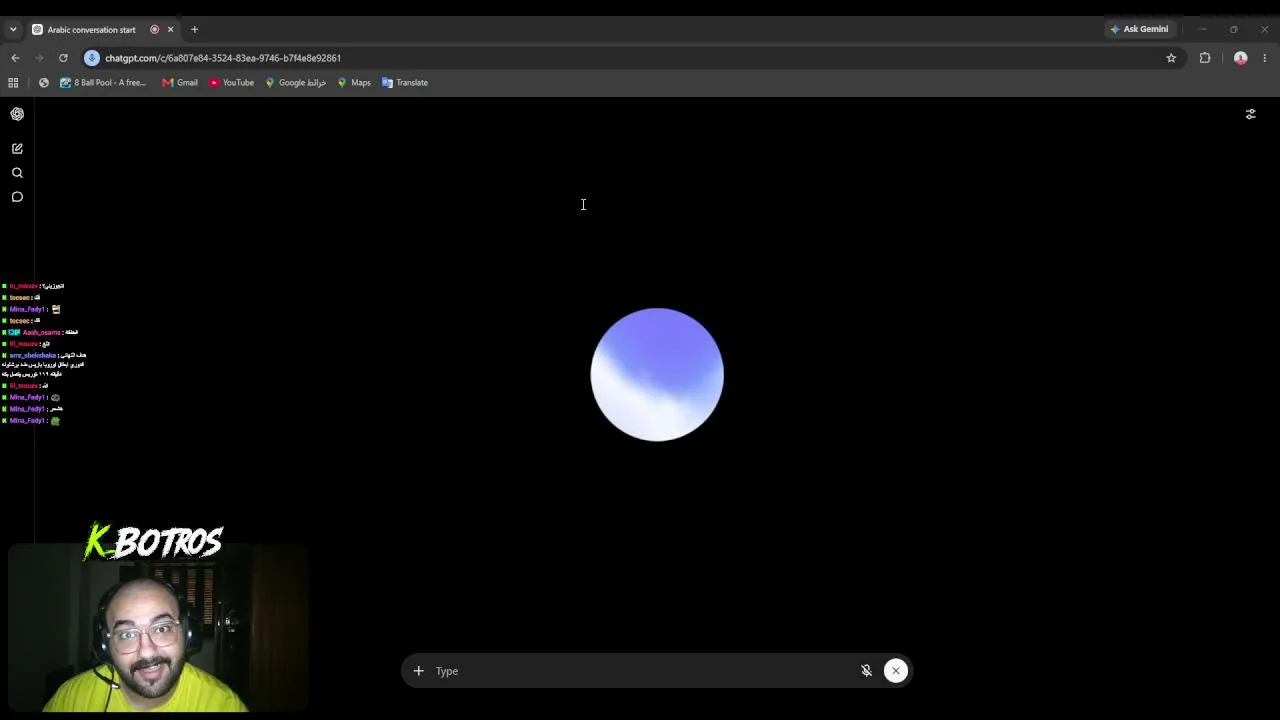Reload the page

point(63,58)
